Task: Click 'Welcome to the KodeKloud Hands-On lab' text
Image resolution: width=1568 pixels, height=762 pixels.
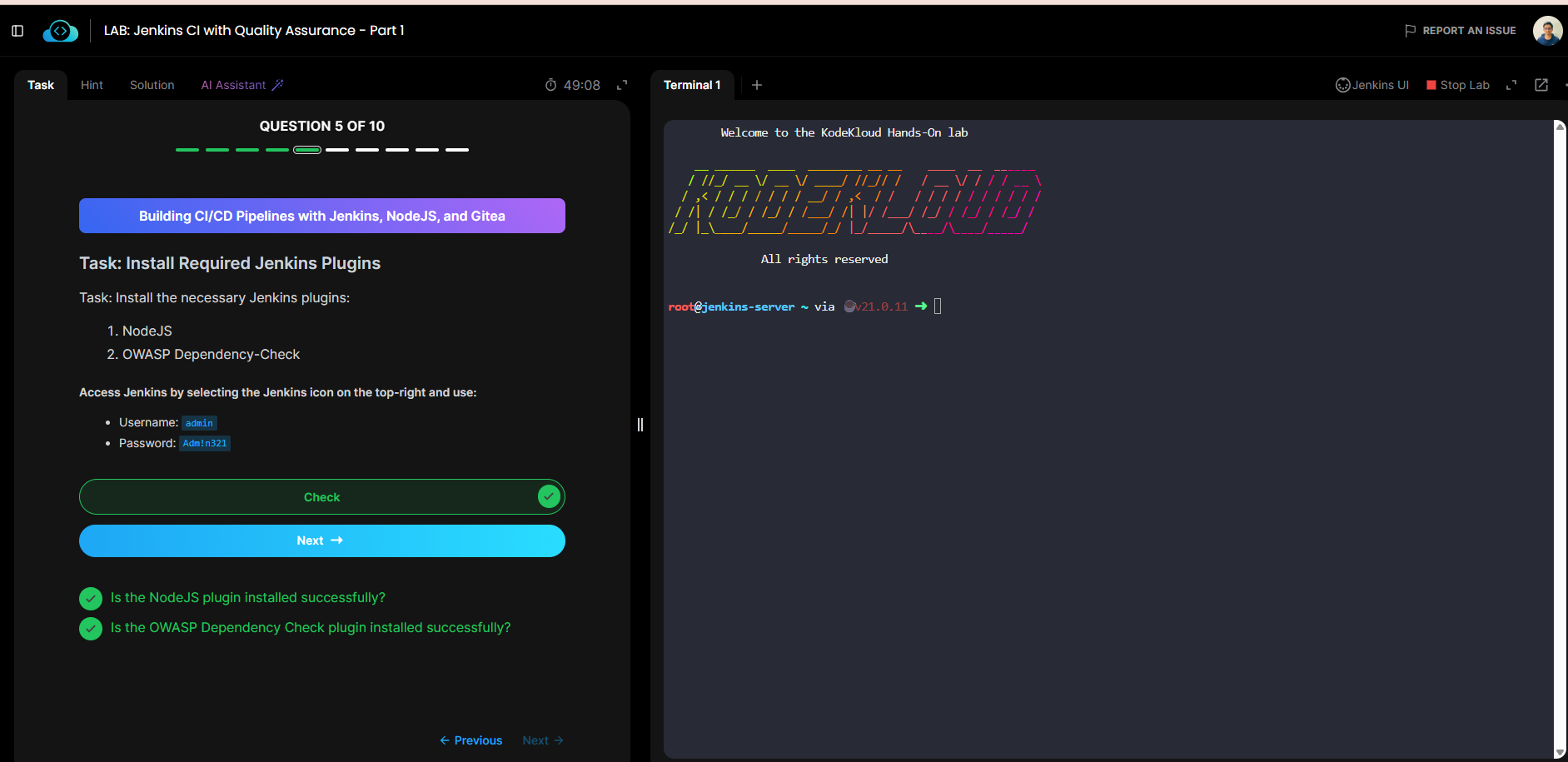Action: [844, 133]
